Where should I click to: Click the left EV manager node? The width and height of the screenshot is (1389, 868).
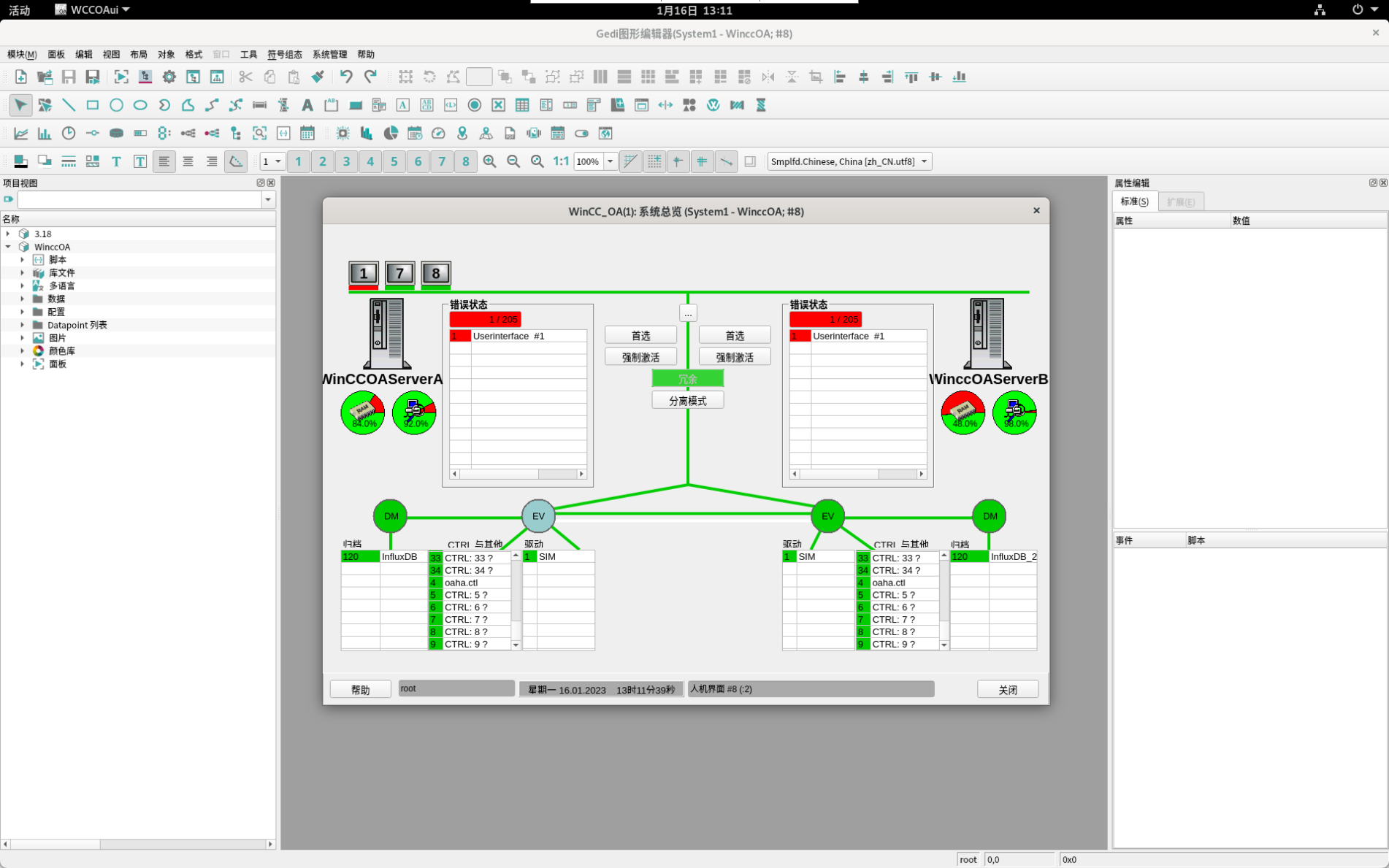(x=538, y=516)
